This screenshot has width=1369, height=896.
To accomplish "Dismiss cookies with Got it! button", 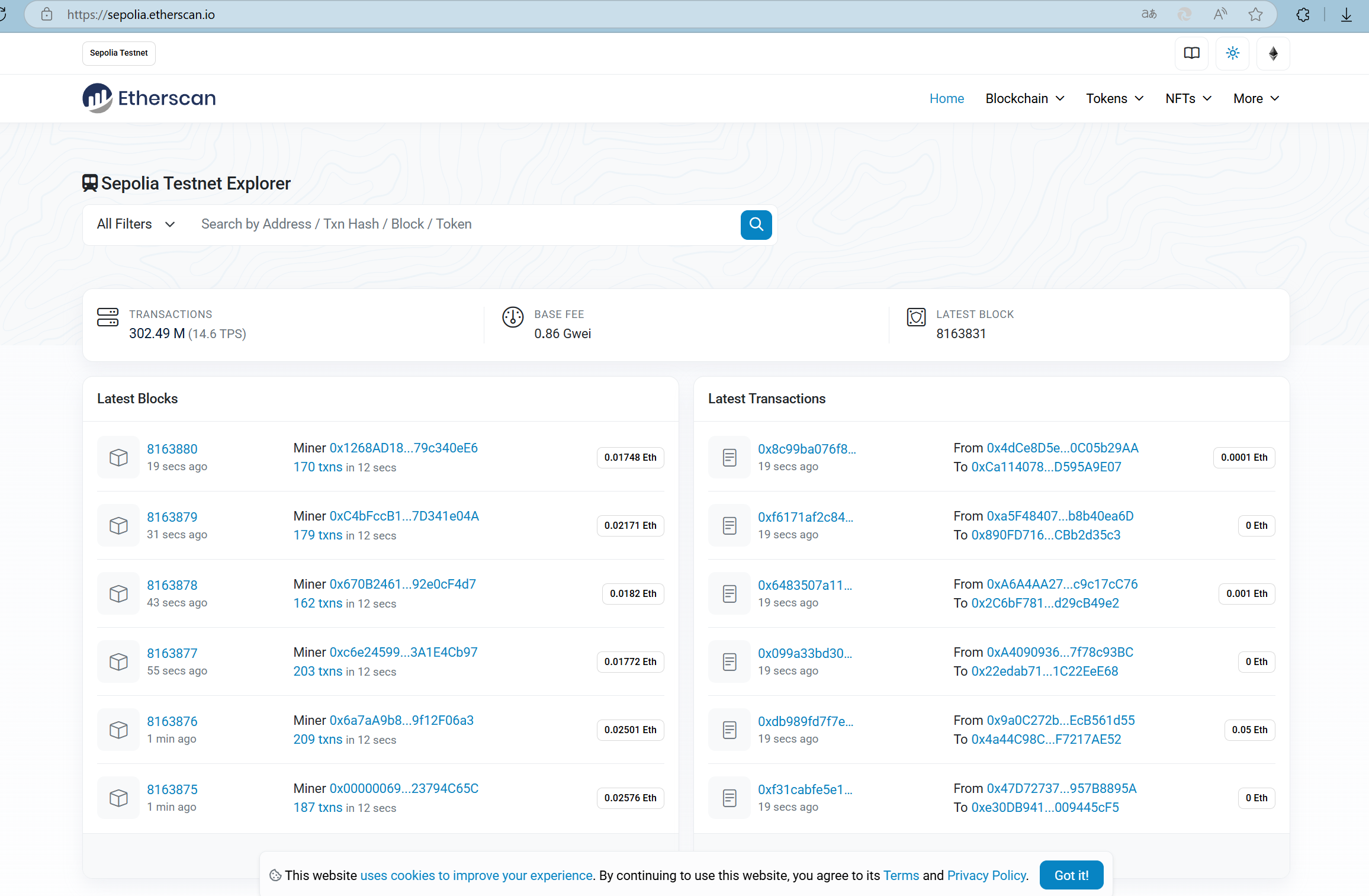I will (1071, 875).
